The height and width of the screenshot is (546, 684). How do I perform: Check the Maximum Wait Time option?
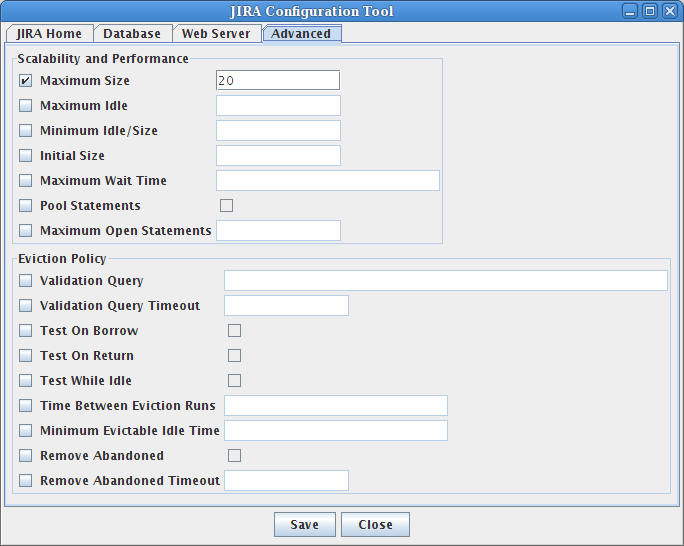click(25, 181)
